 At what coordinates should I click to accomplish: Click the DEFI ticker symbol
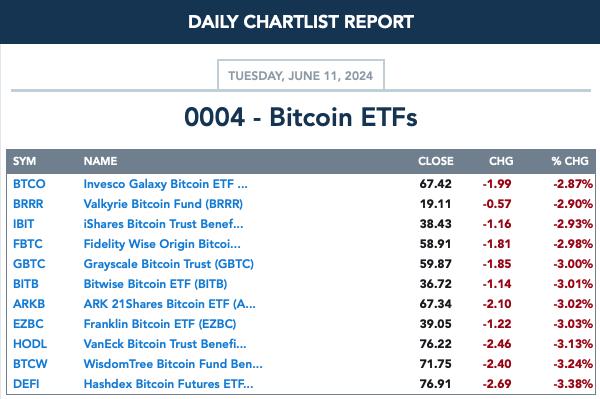point(26,384)
